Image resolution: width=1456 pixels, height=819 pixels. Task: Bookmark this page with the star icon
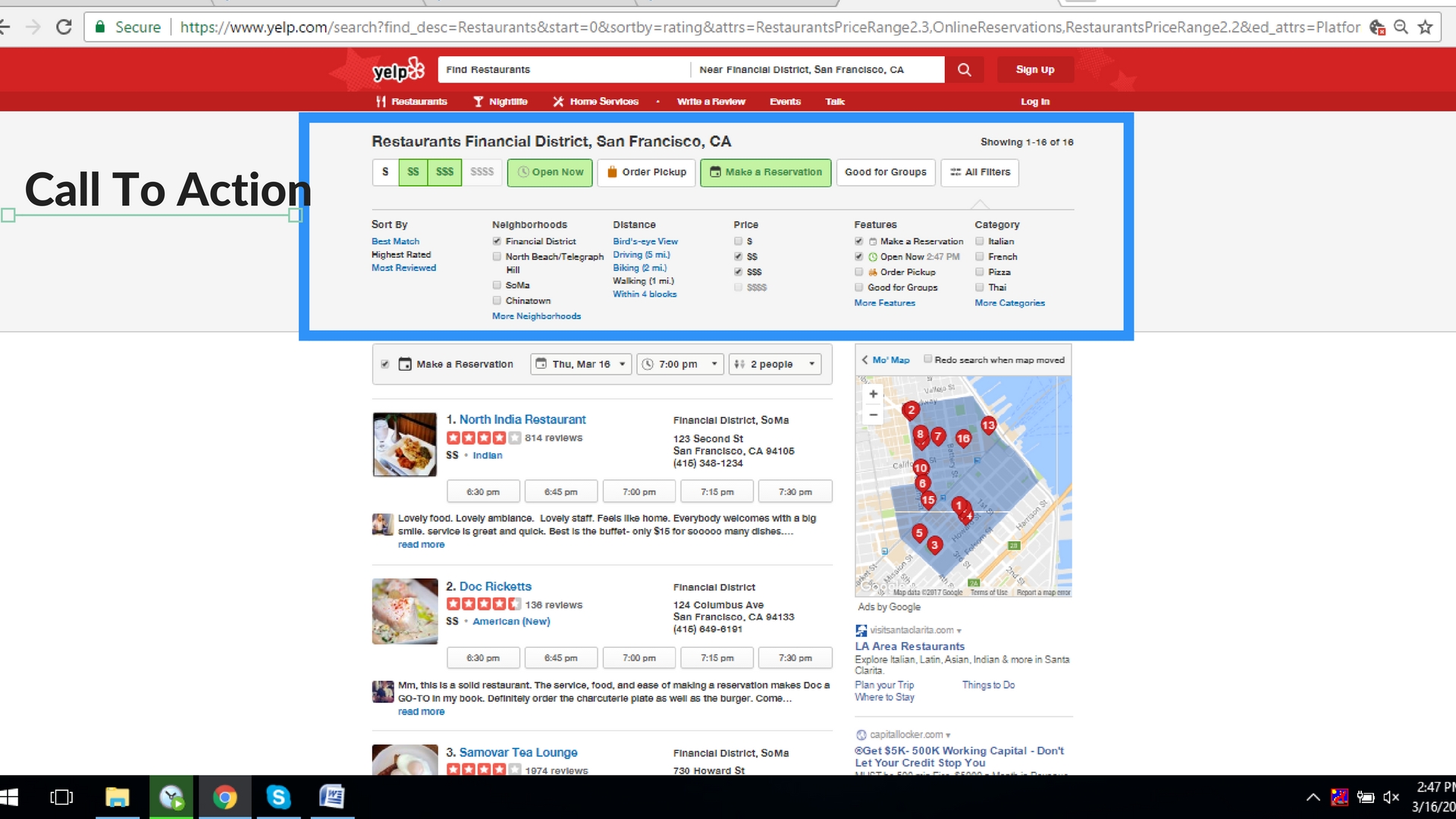(x=1425, y=27)
